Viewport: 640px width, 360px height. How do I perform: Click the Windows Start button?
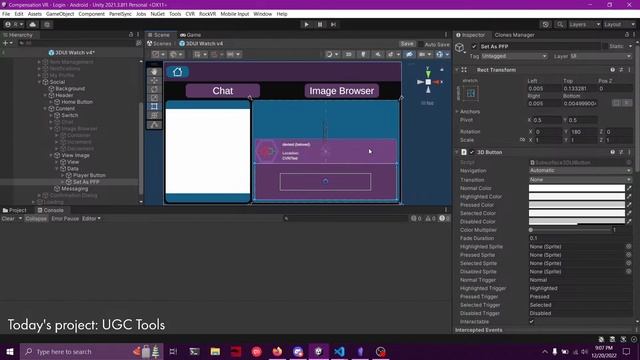coord(10,351)
